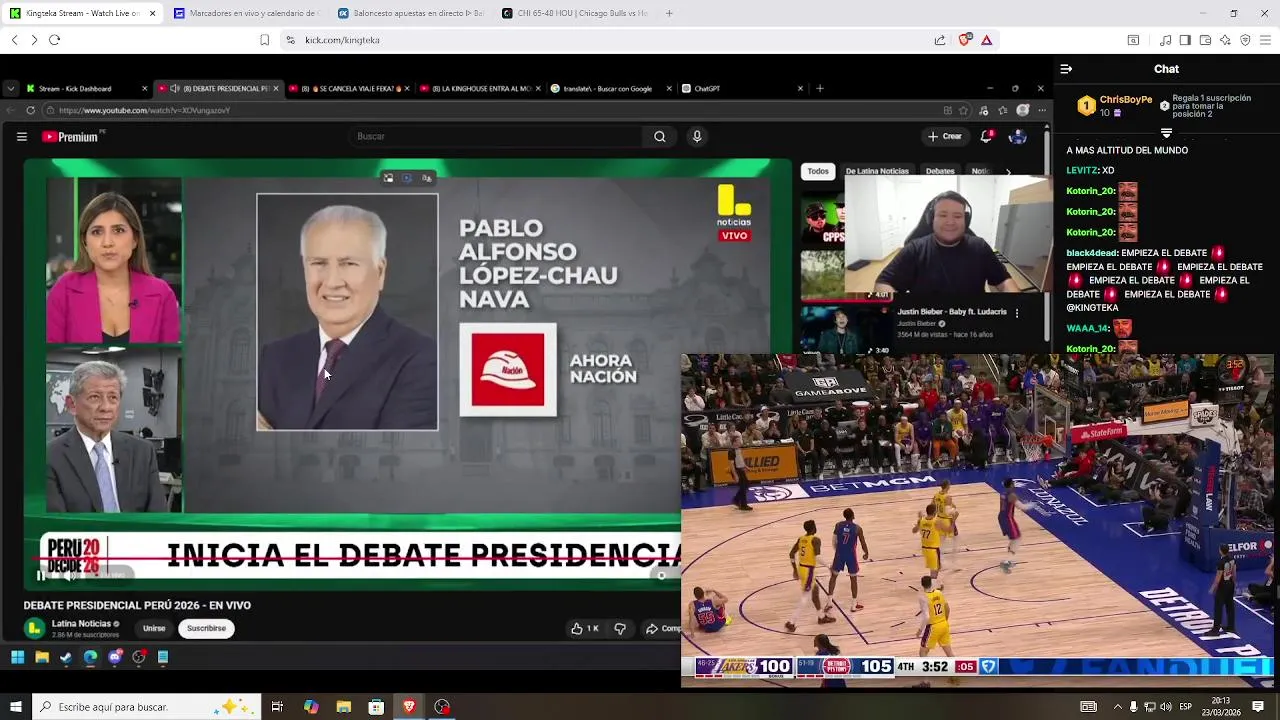
Task: Open options for Justin Bieber video
Action: click(x=1017, y=313)
